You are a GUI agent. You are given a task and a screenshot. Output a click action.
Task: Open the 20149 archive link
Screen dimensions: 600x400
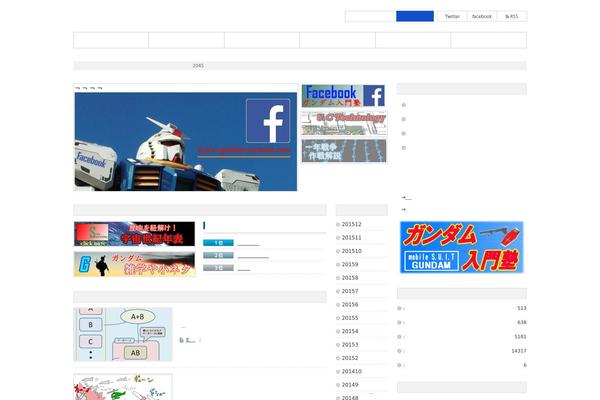coord(350,385)
